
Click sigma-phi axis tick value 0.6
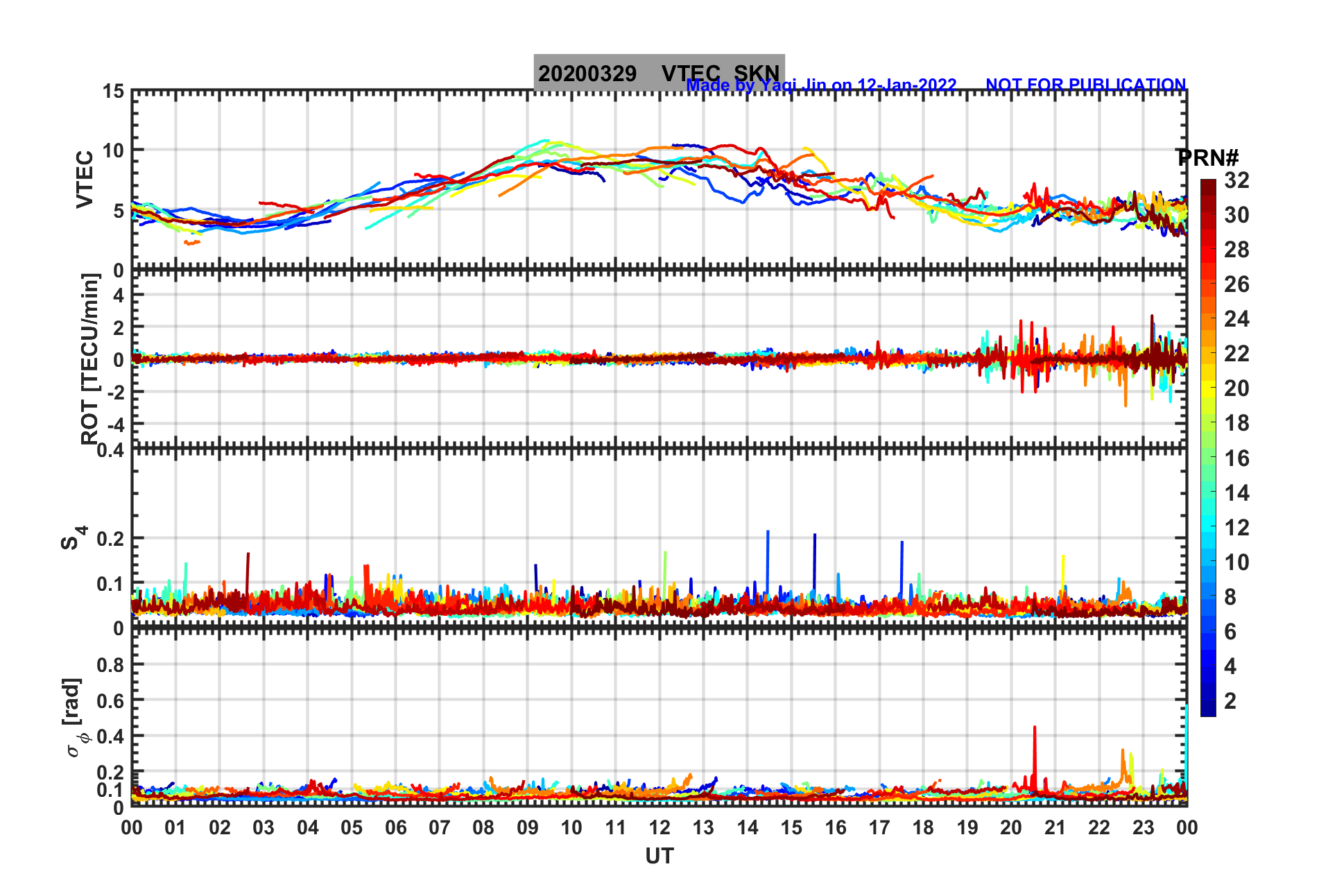point(111,701)
